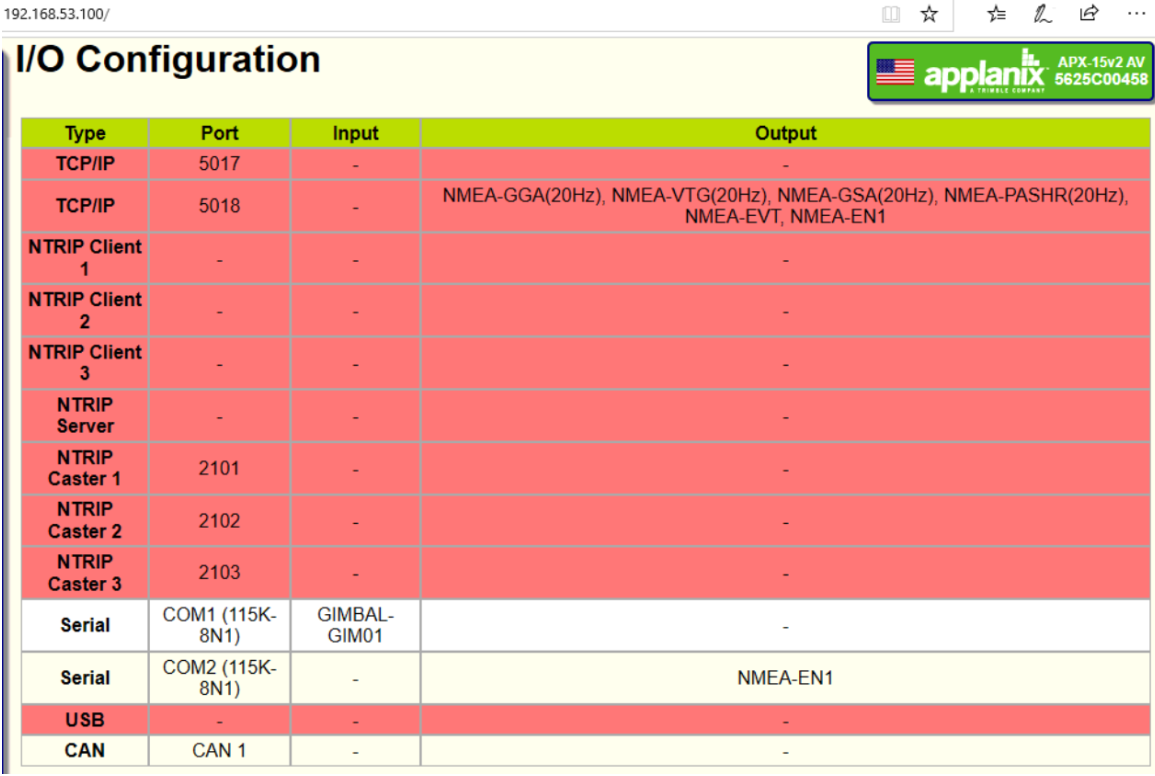This screenshot has height=776, width=1155.
Task: Open the favorites hub icon
Action: [x=996, y=14]
